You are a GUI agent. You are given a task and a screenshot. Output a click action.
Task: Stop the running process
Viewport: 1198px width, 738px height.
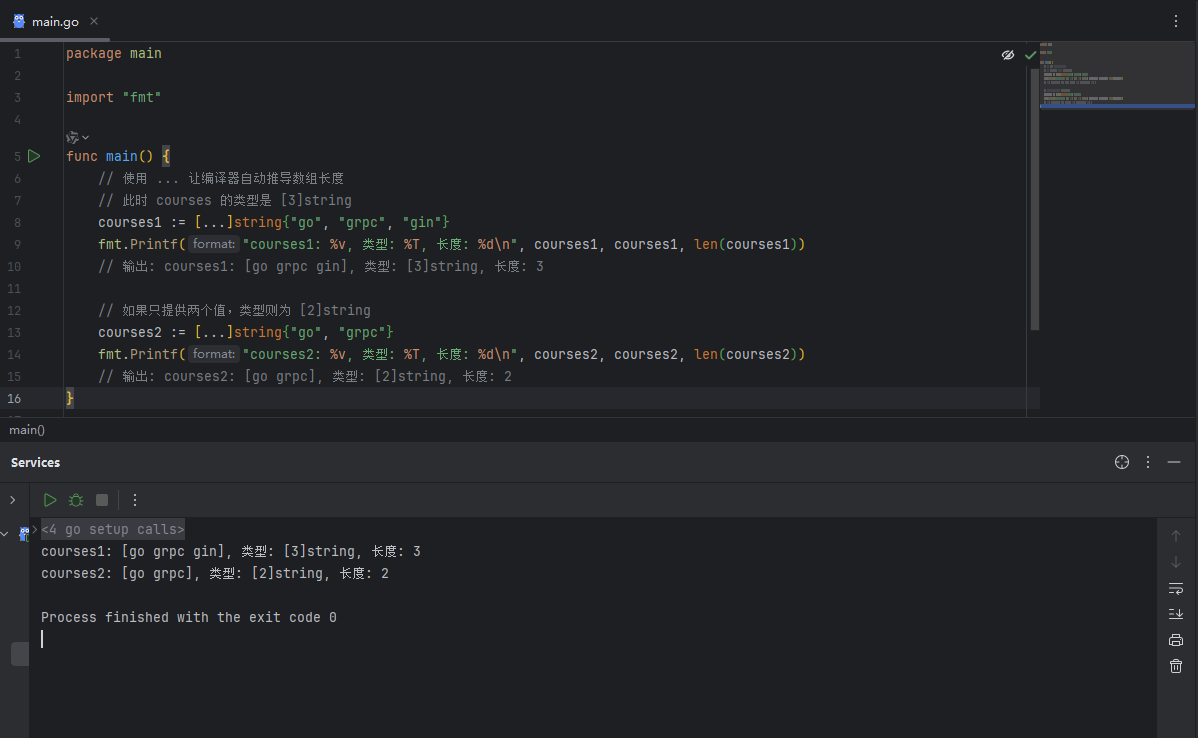(x=102, y=500)
